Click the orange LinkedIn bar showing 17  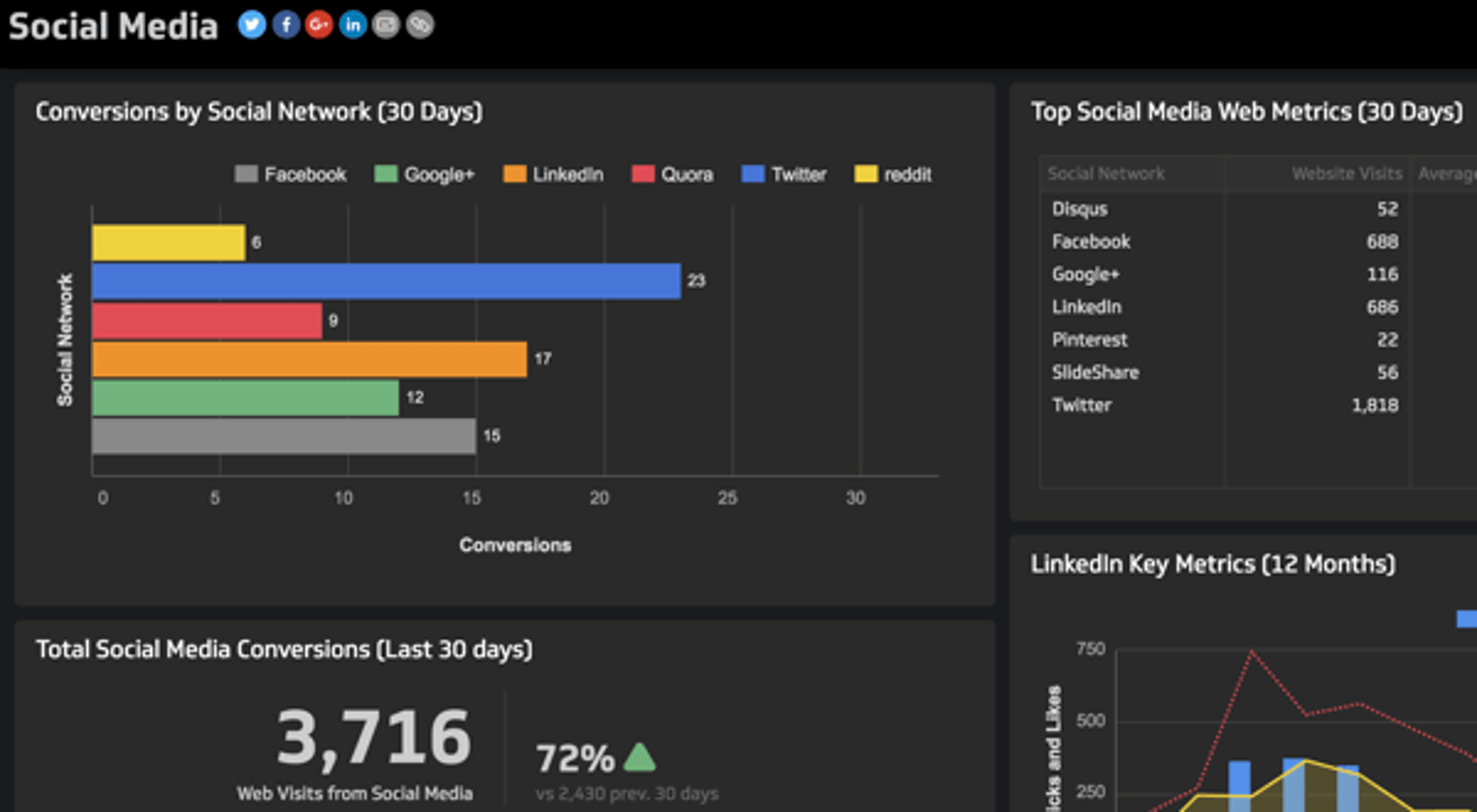[x=309, y=359]
